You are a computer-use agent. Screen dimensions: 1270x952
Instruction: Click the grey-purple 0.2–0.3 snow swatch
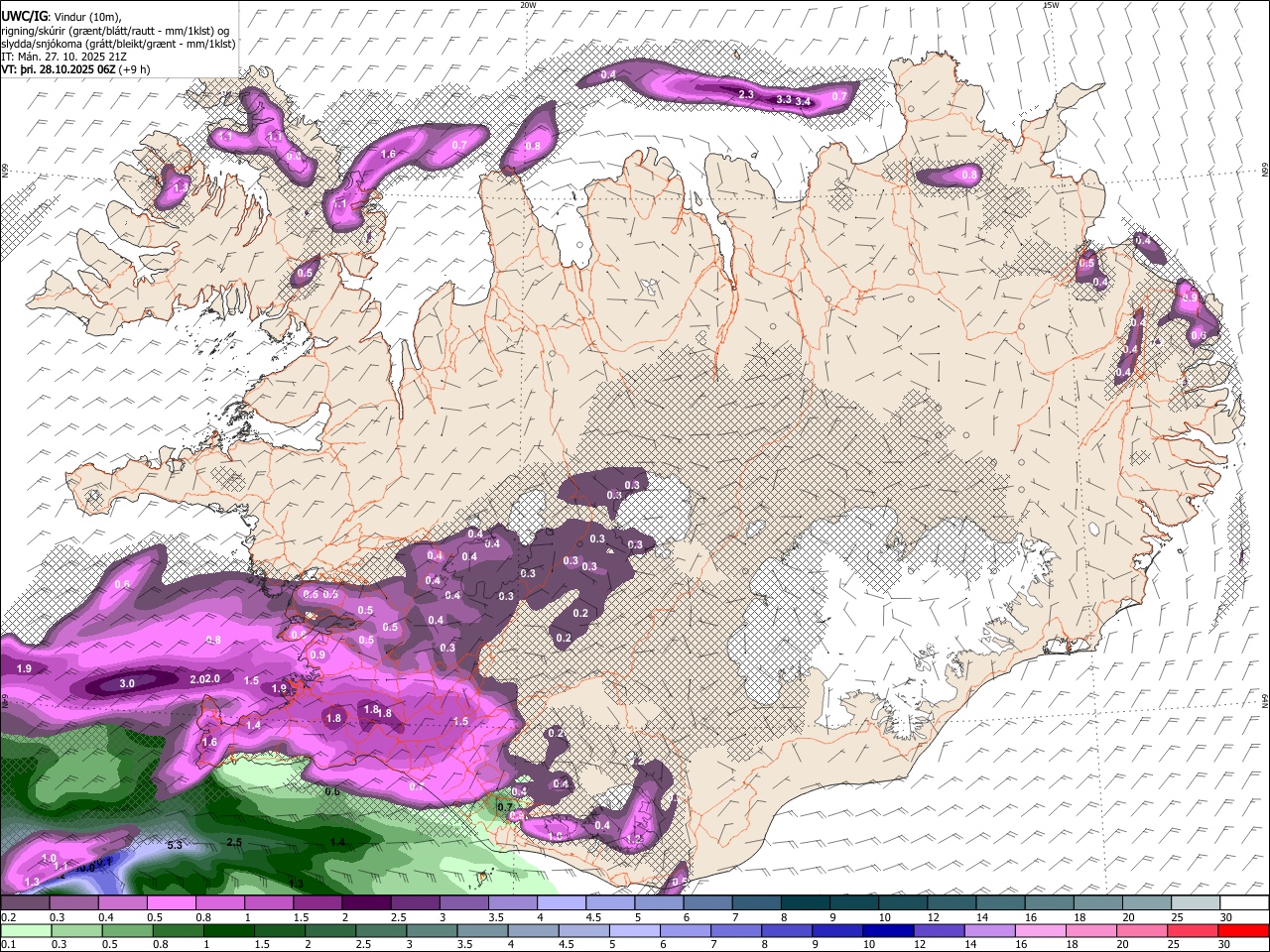pos(25,903)
